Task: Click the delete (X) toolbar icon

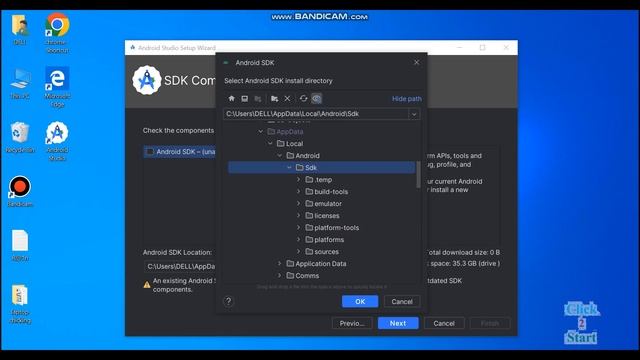Action: [x=287, y=98]
